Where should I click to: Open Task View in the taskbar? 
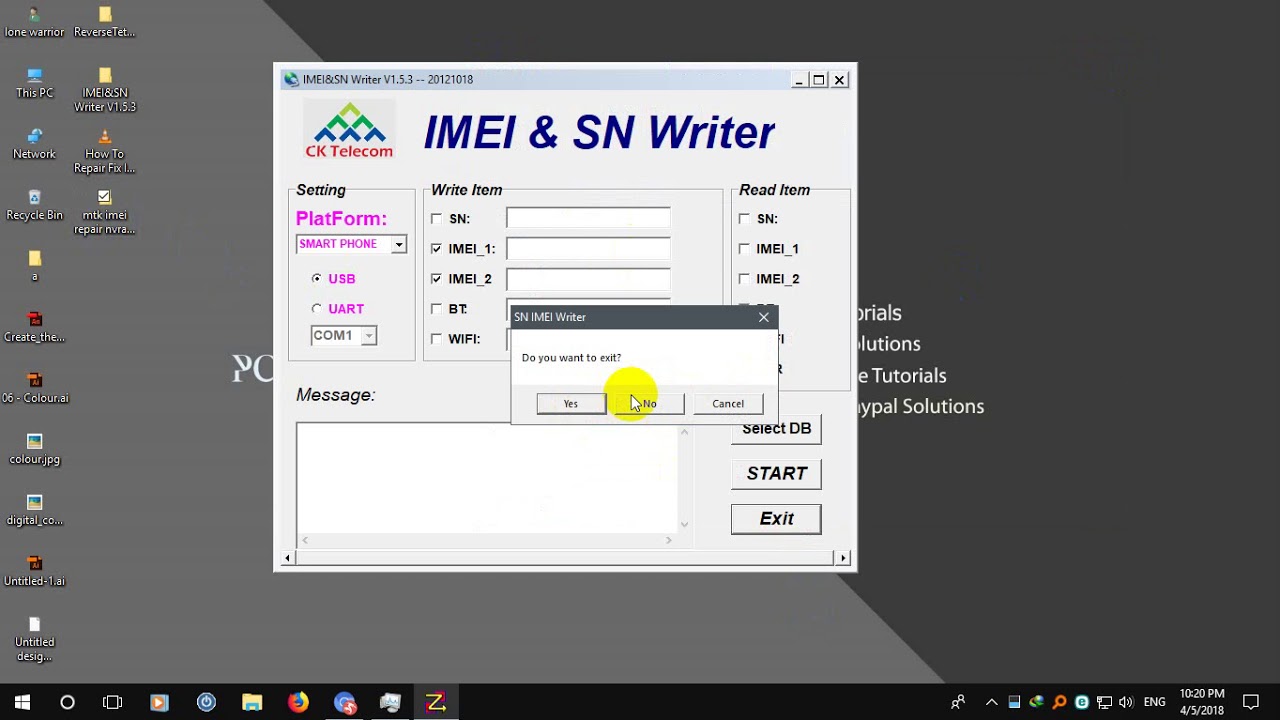click(112, 702)
